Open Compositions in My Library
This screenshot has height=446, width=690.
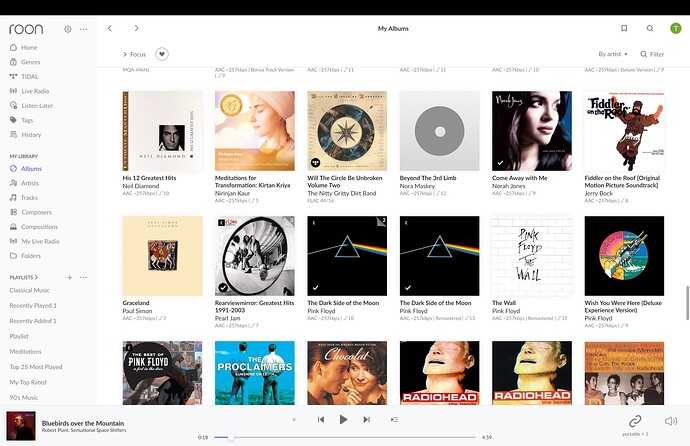click(x=34, y=227)
